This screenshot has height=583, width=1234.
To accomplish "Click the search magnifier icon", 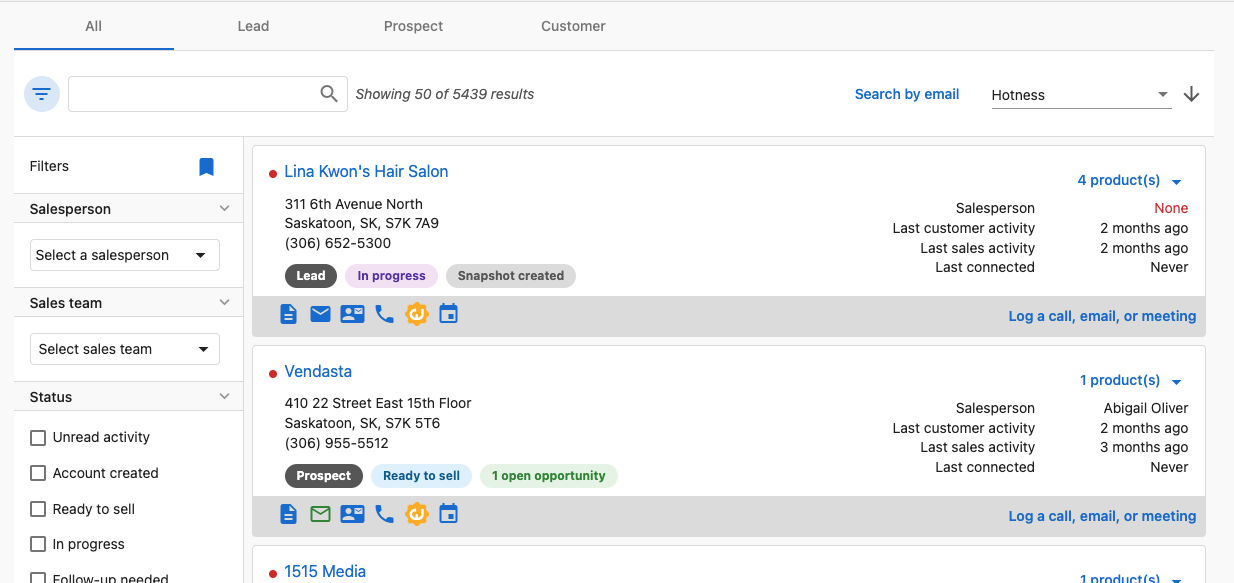I will tap(329, 94).
